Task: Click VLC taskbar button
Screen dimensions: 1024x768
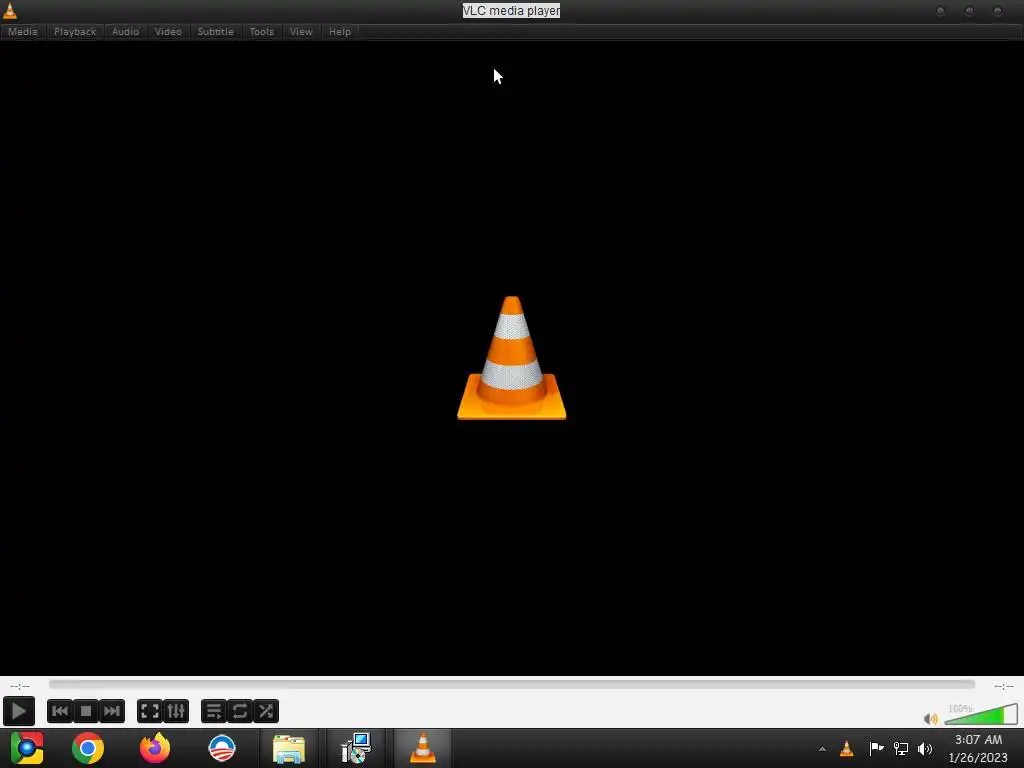Action: click(423, 748)
